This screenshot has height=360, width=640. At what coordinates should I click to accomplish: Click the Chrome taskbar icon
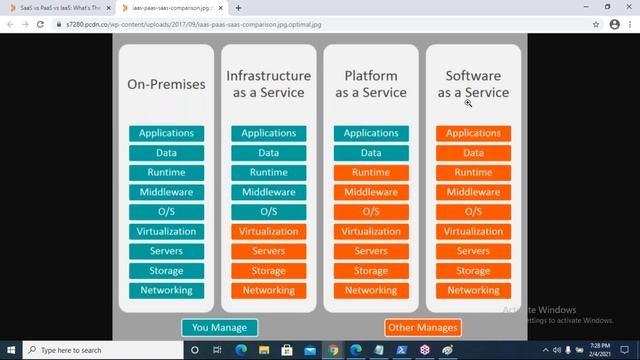[x=333, y=350]
